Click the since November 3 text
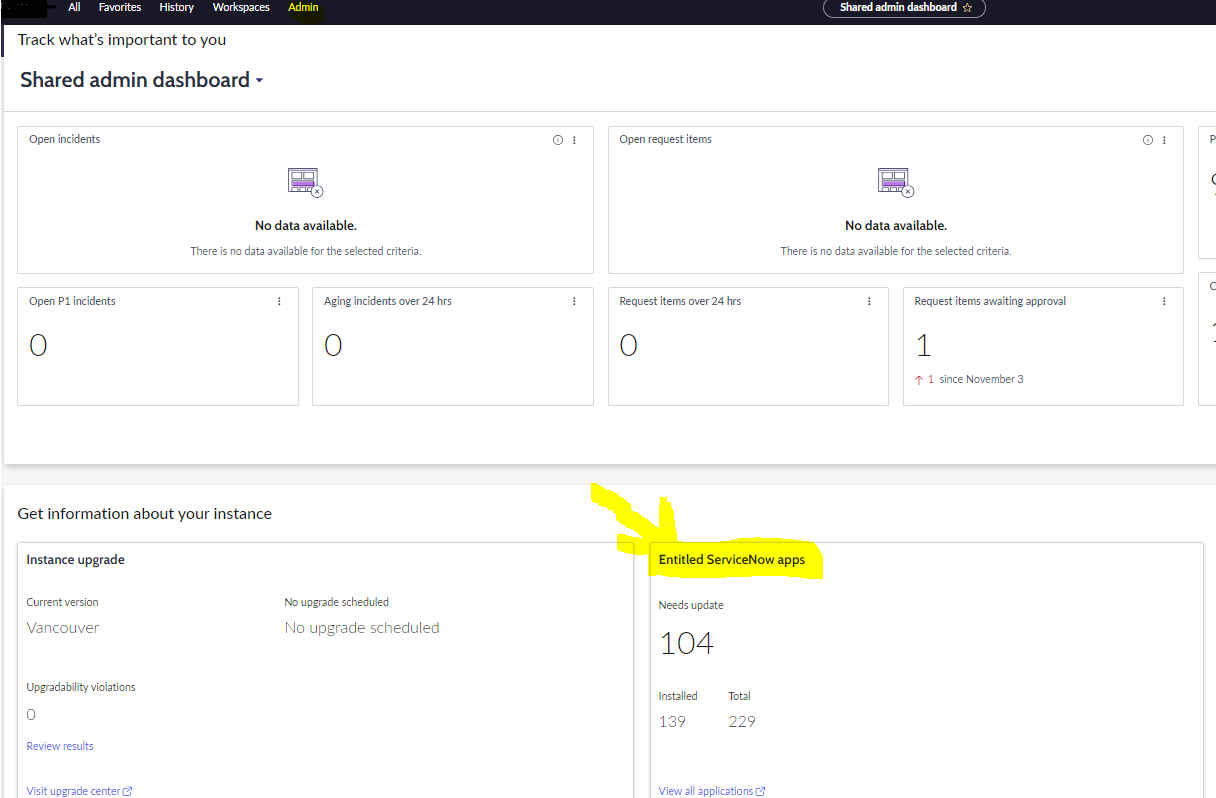This screenshot has height=798, width=1216. pyautogui.click(x=981, y=380)
